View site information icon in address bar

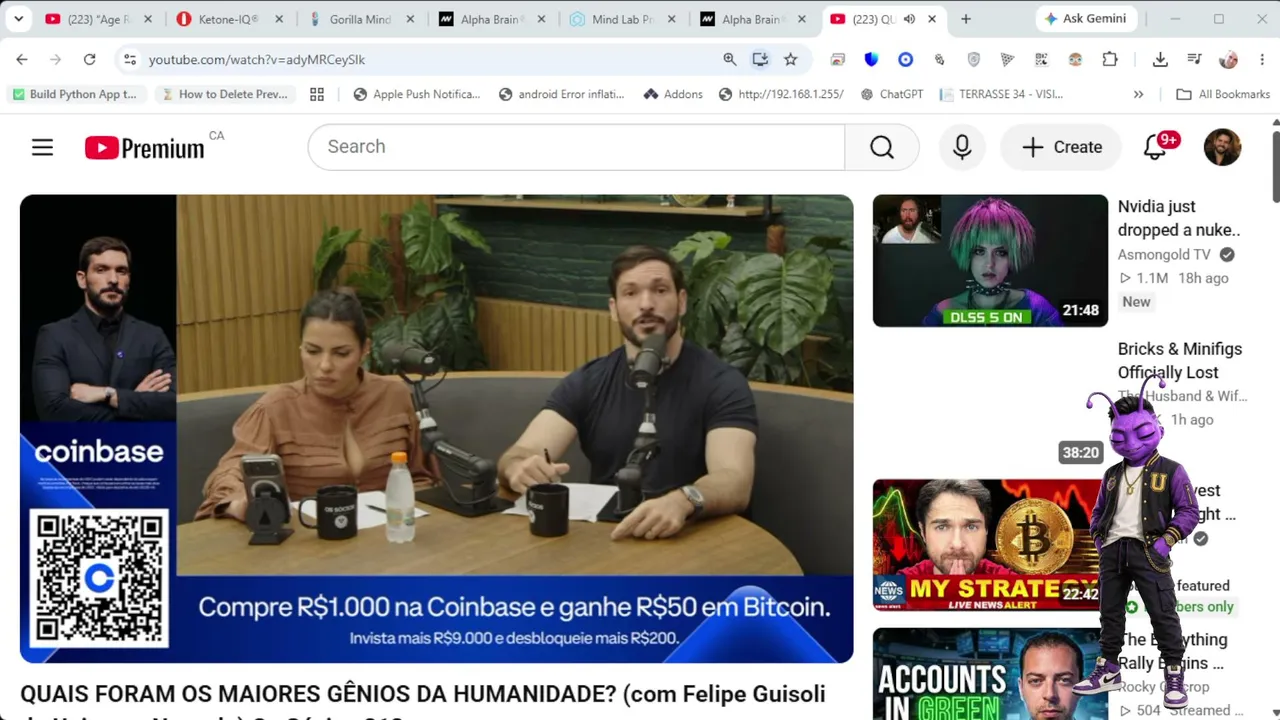tap(130, 60)
